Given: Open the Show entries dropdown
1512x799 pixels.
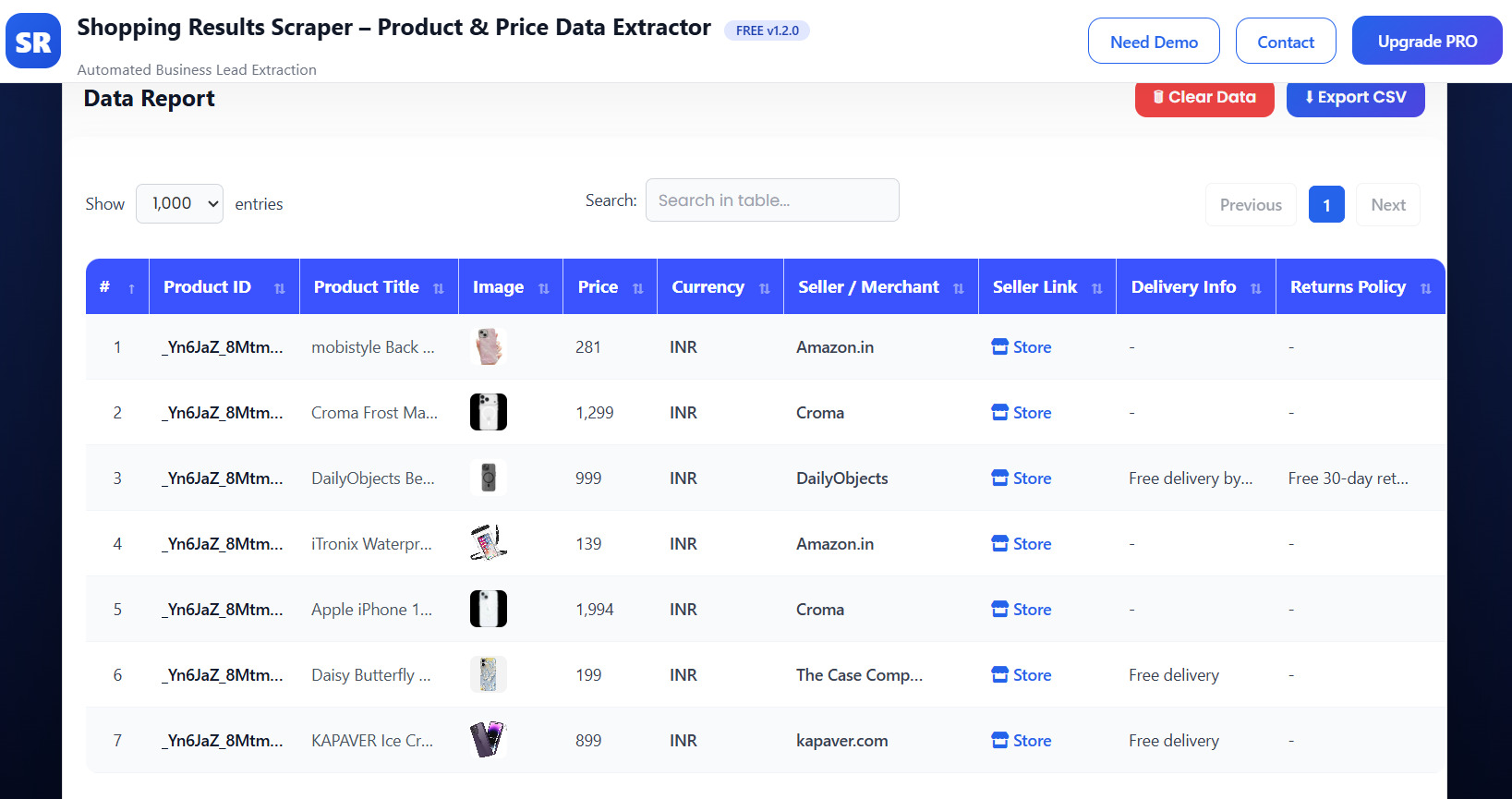Looking at the screenshot, I should [179, 203].
